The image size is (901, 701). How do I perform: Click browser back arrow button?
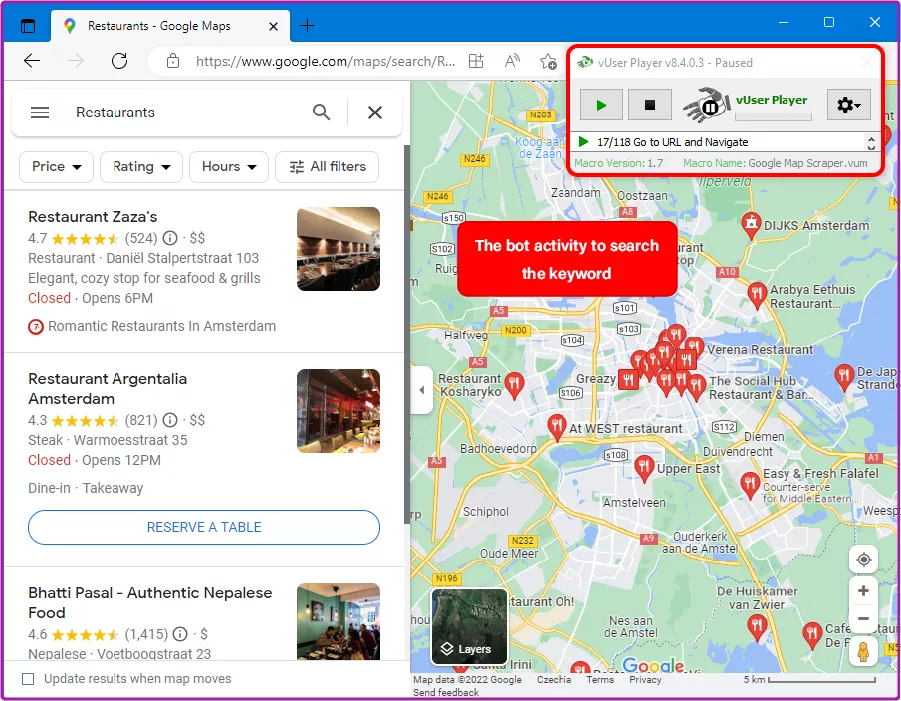pyautogui.click(x=32, y=61)
